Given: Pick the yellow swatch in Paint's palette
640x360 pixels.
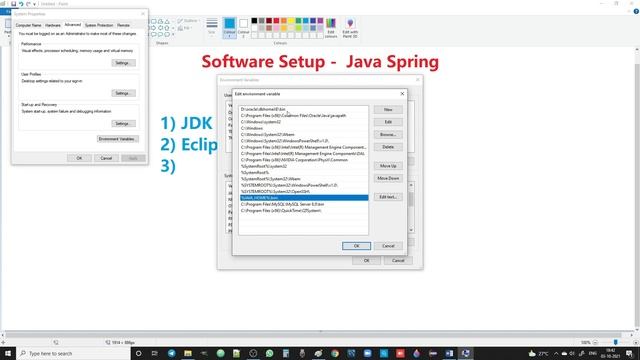Looking at the screenshot, I should click(291, 20).
